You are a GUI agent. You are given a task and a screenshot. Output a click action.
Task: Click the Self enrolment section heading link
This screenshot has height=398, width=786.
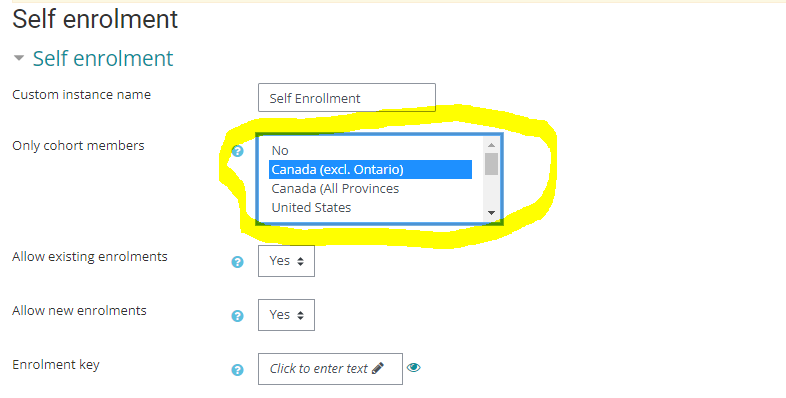click(x=103, y=58)
